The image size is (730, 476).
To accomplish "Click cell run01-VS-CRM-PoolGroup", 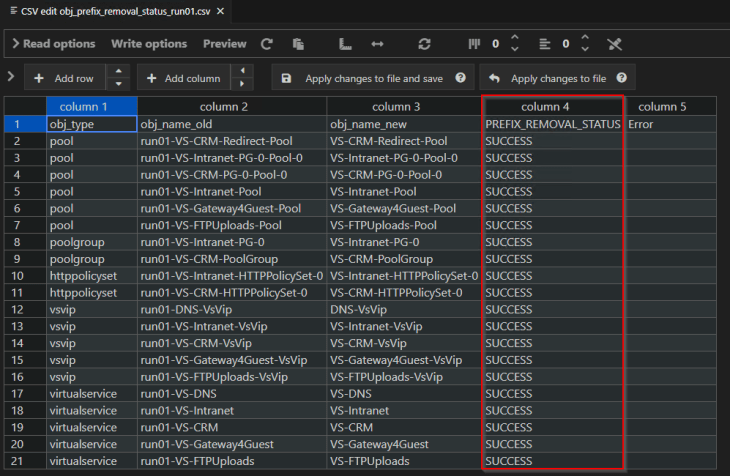I will click(232, 258).
